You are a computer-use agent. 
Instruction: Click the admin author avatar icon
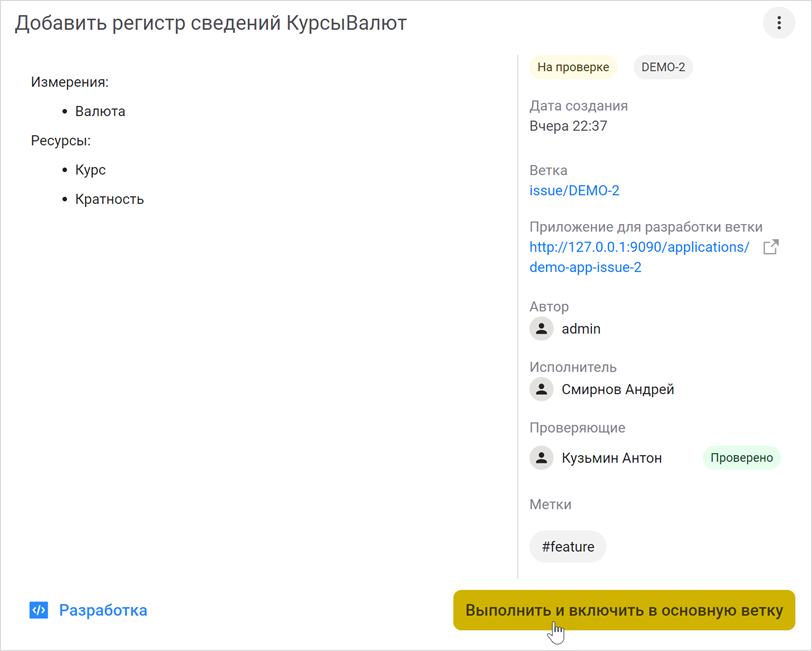click(x=541, y=328)
